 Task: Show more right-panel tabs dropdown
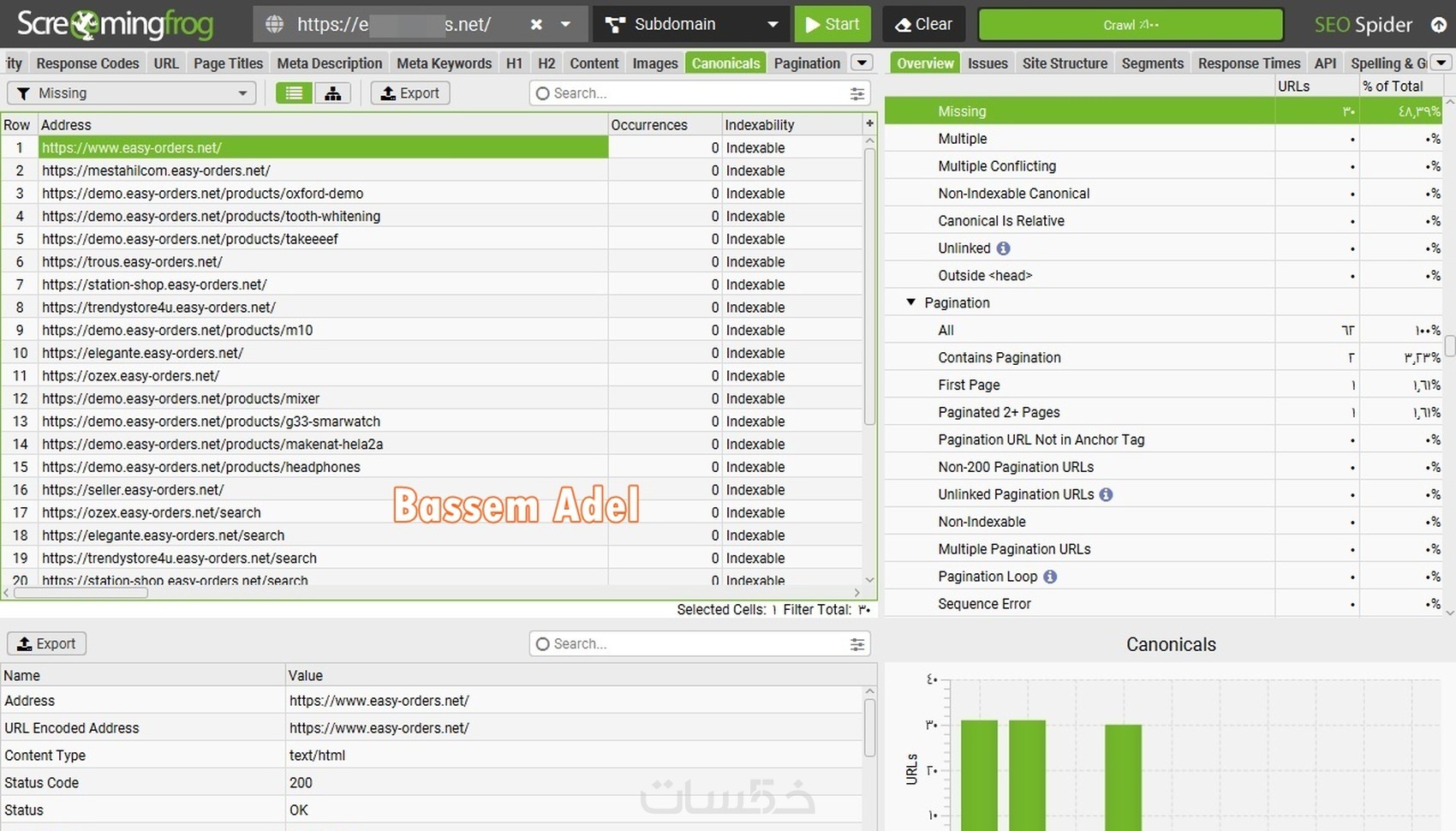pyautogui.click(x=1441, y=63)
